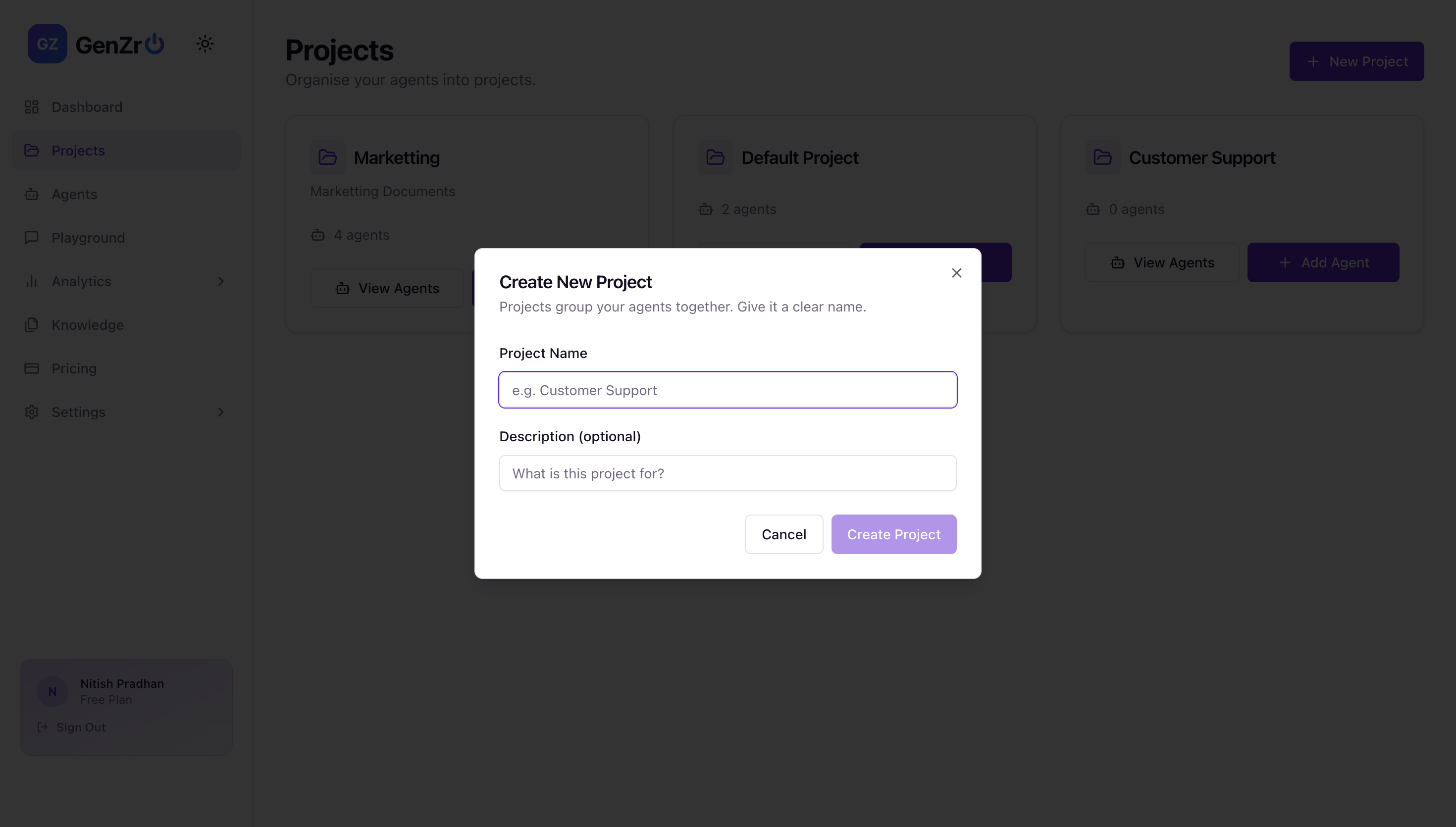
Task: Click the GZ logo icon
Action: coord(47,44)
